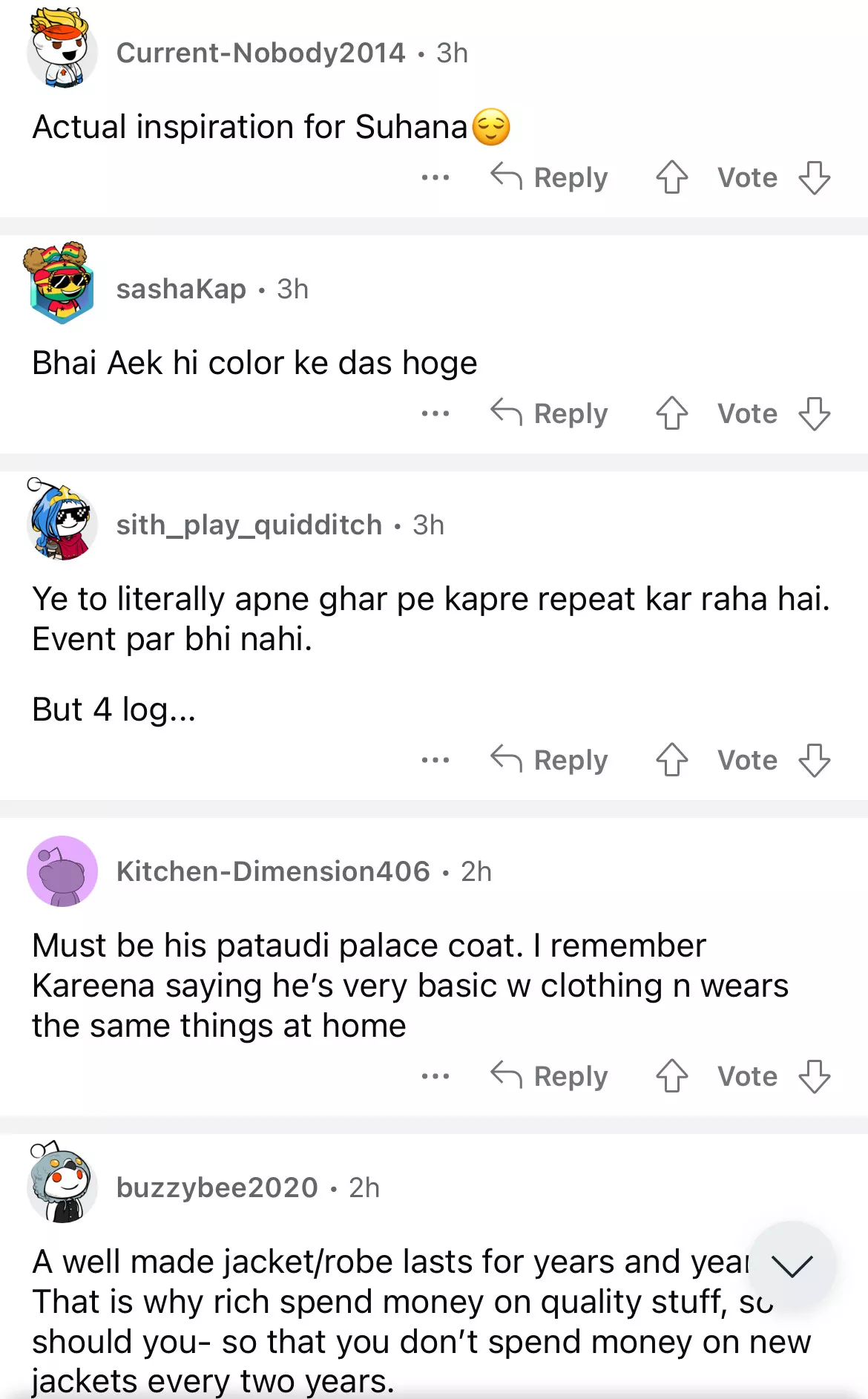868x1399 pixels.
Task: Tap Kitchen-Dimension406's purple avatar
Action: (x=62, y=872)
